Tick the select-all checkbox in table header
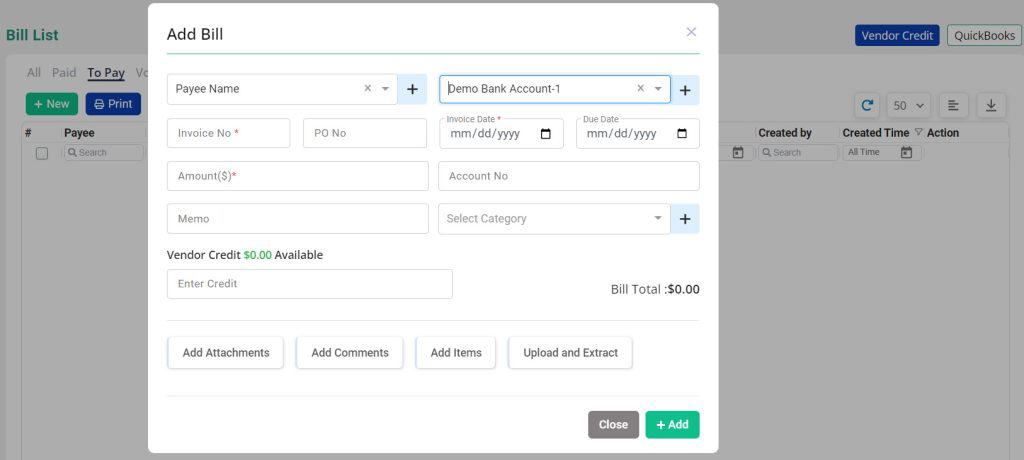1024x460 pixels. [42, 153]
